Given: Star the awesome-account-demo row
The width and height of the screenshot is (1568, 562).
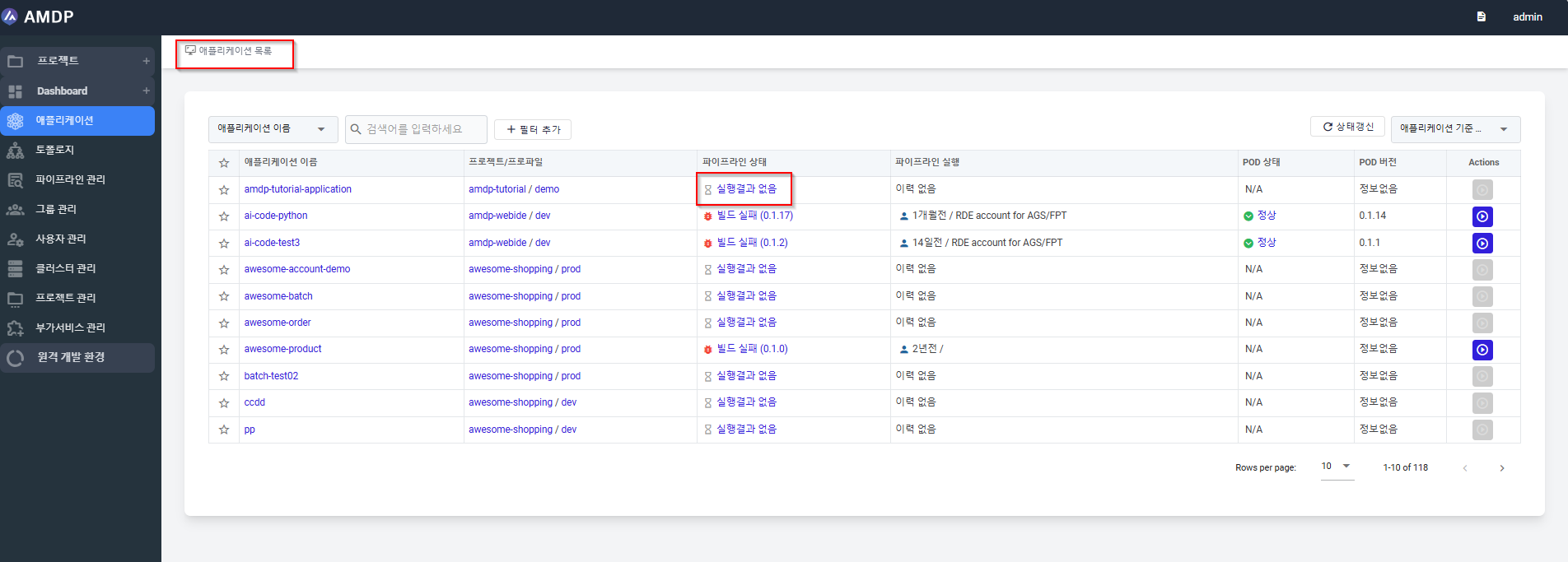Looking at the screenshot, I should tap(223, 270).
